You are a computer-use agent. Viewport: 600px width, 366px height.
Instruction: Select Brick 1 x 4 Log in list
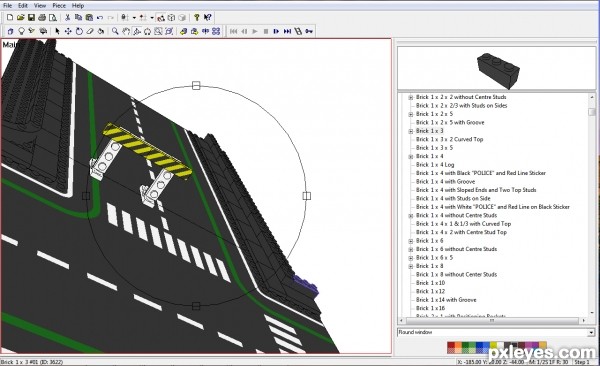pos(435,165)
